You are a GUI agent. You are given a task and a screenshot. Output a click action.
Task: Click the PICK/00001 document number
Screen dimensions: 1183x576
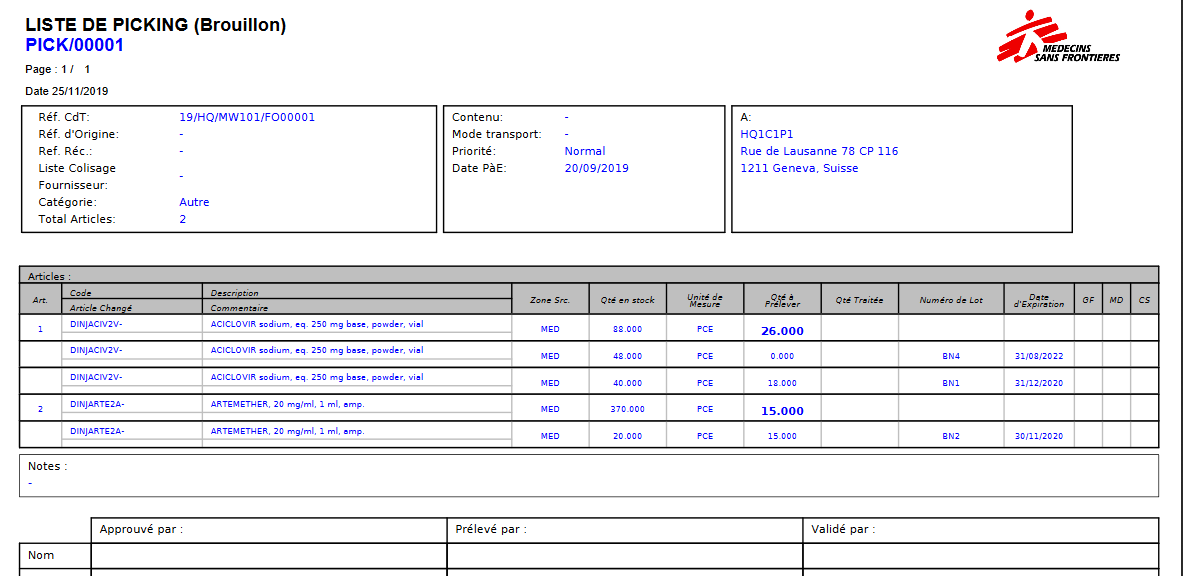[x=74, y=45]
